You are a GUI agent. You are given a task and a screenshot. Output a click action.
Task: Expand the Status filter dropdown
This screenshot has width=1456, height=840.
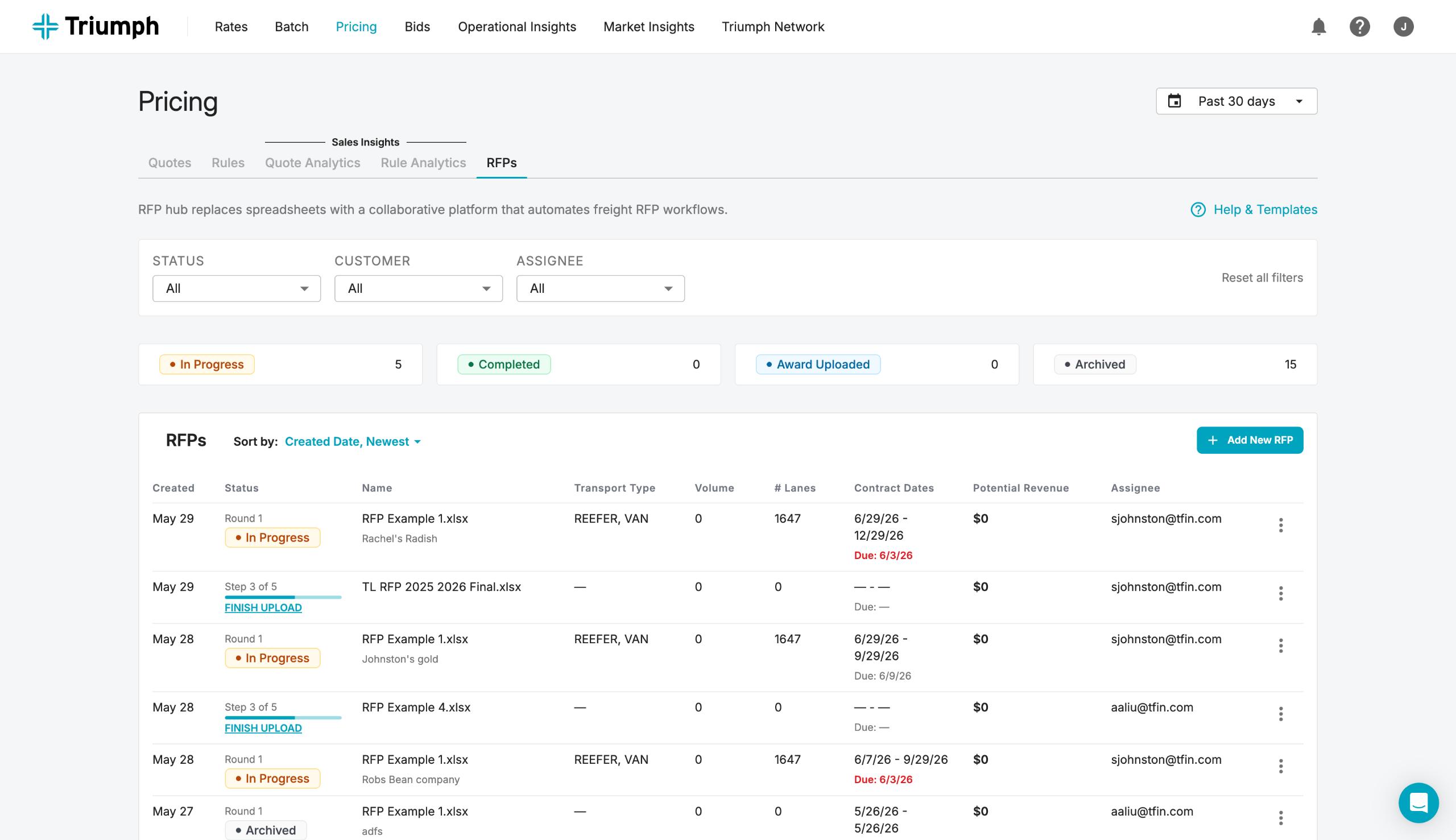pos(237,288)
